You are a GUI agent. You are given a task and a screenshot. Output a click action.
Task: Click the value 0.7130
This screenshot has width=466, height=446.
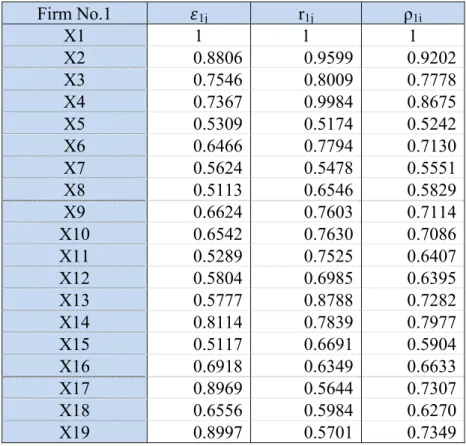click(x=431, y=146)
